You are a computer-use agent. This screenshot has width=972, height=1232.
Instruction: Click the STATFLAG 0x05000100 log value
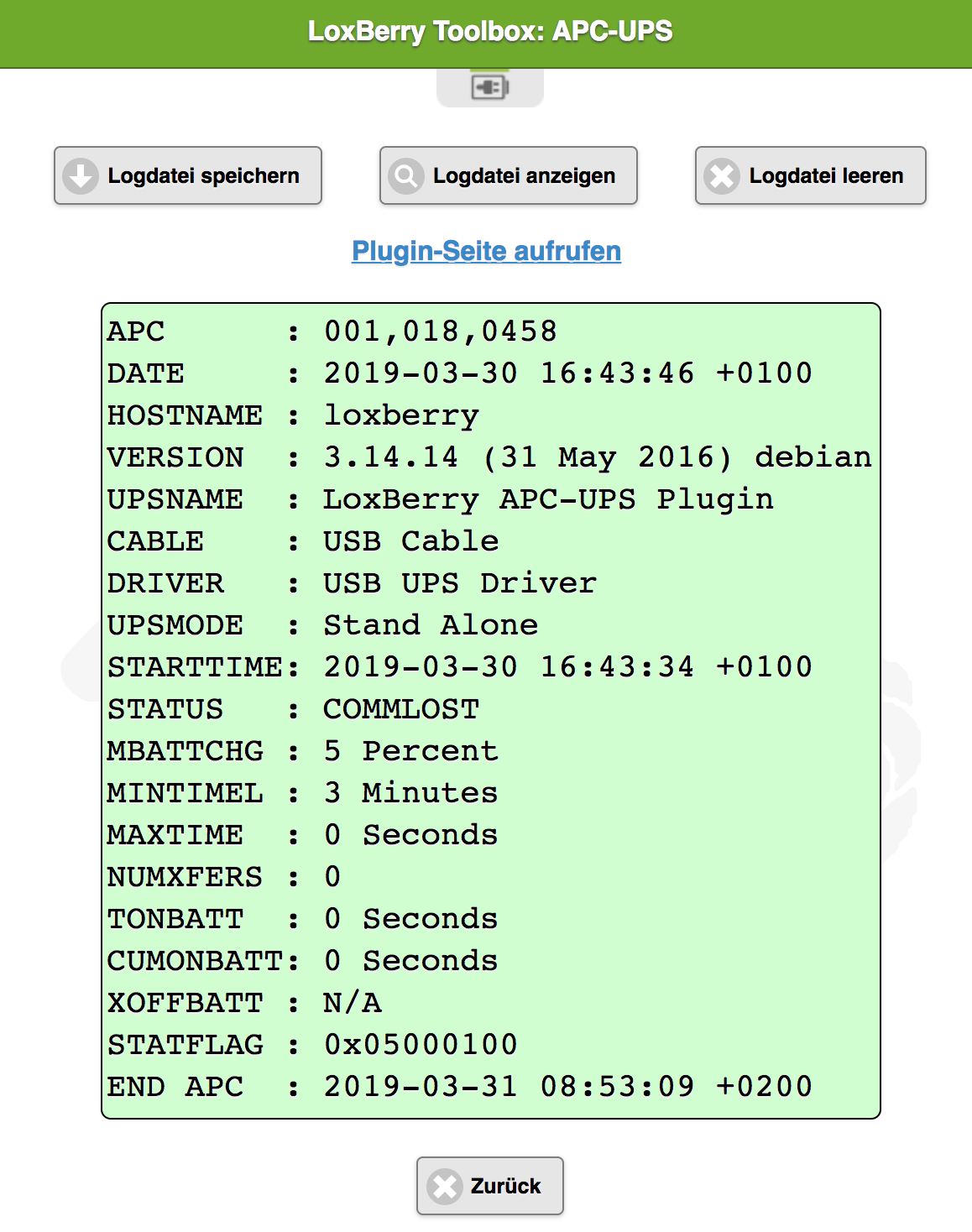(420, 1045)
